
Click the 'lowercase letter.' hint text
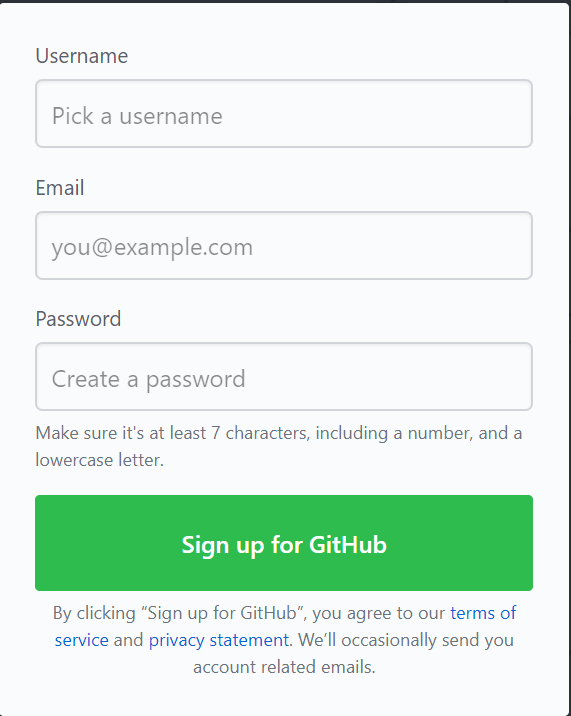pyautogui.click(x=100, y=460)
